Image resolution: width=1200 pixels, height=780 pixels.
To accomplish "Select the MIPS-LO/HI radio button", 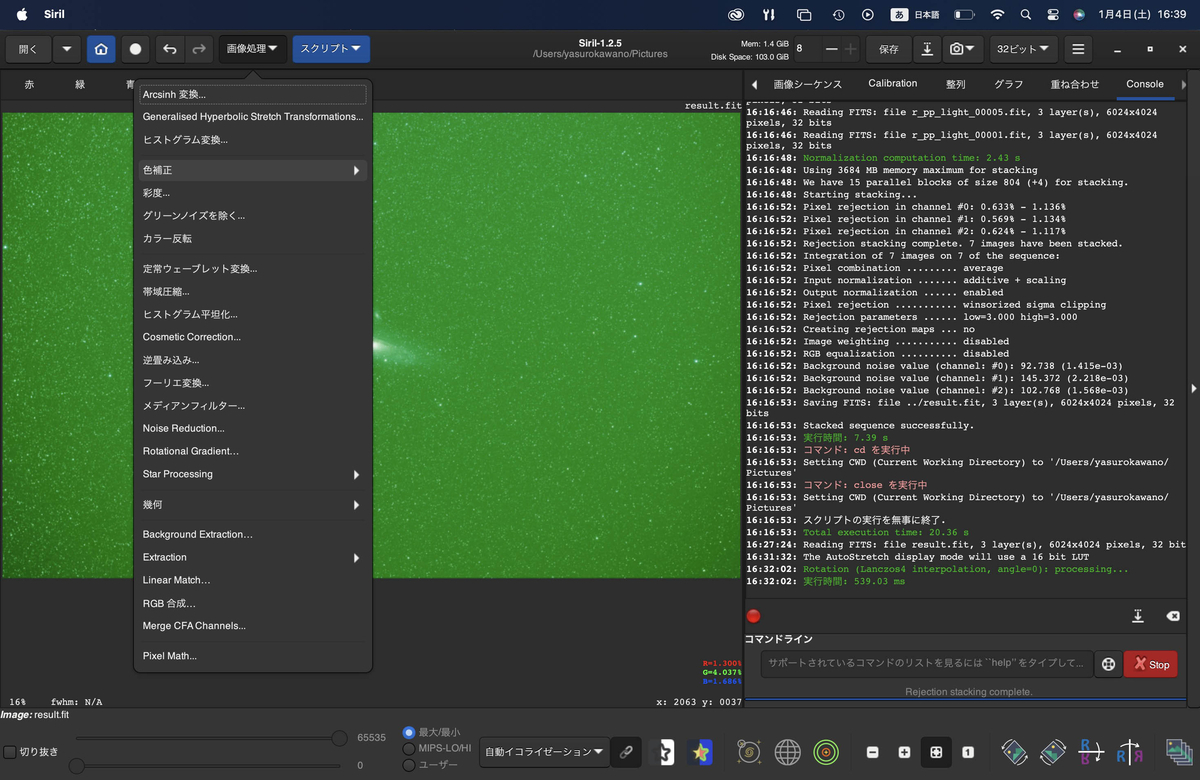I will click(x=409, y=749).
